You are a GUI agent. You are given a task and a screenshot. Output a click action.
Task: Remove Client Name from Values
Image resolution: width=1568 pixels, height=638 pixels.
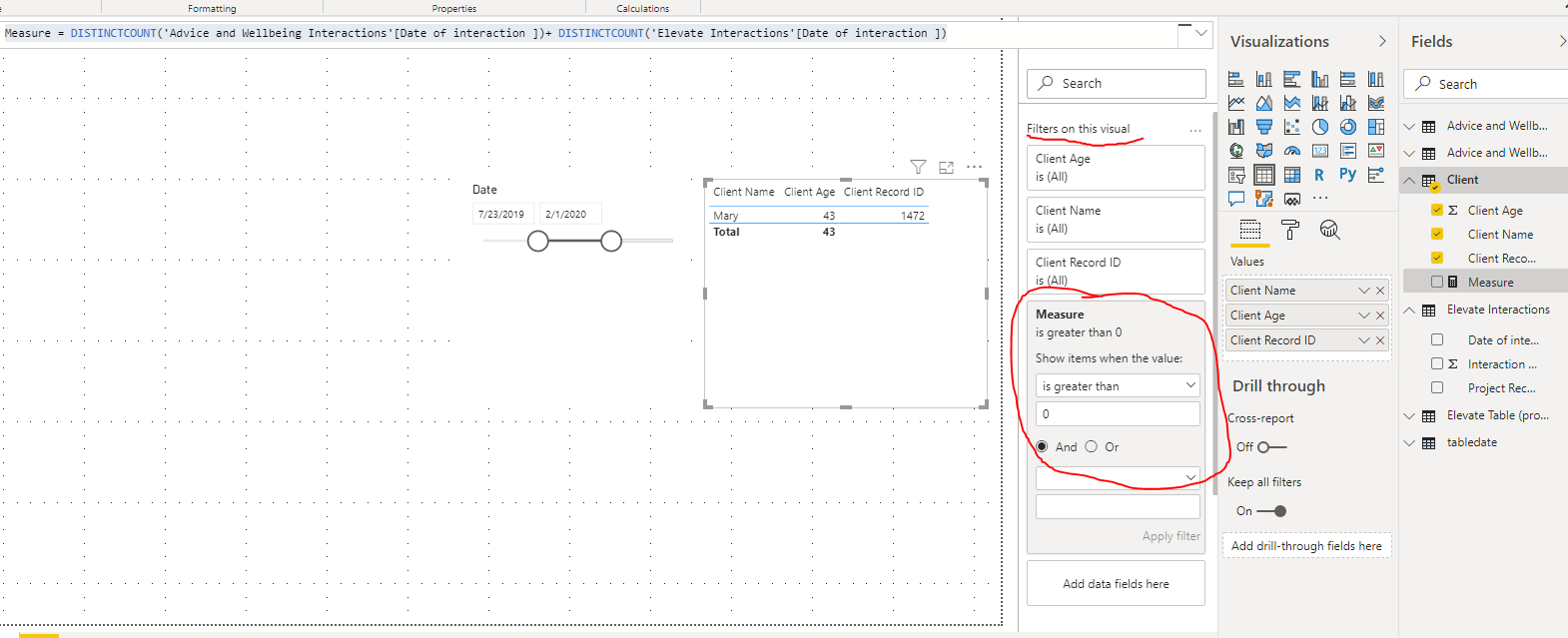tap(1380, 291)
